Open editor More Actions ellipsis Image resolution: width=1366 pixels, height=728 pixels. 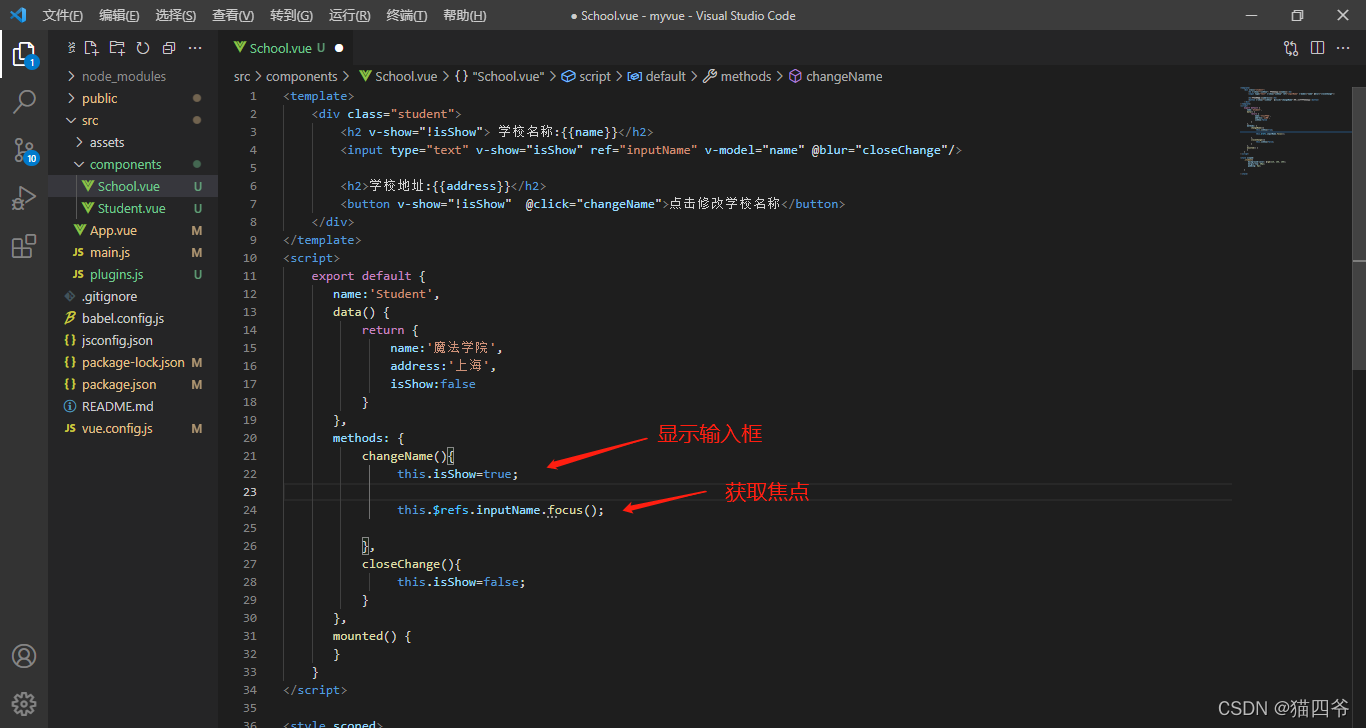[1343, 48]
